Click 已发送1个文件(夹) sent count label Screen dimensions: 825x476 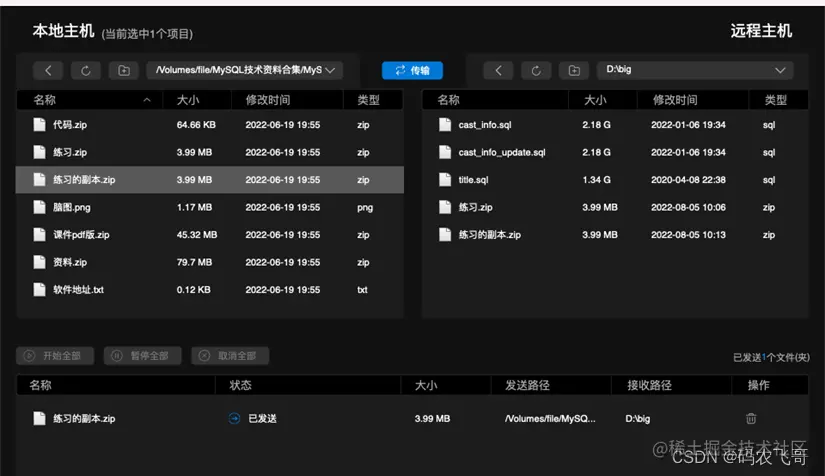click(771, 358)
